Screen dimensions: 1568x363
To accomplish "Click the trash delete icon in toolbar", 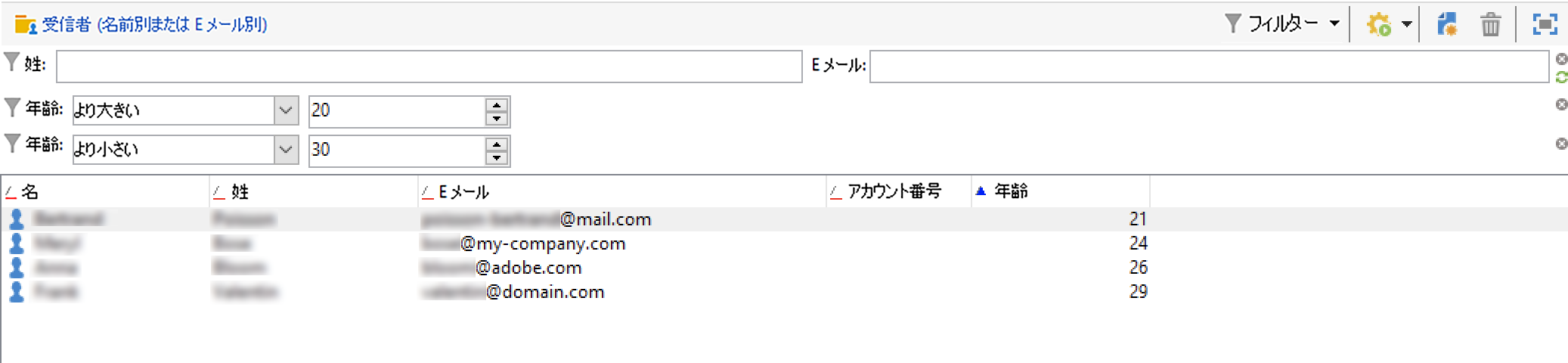I will [x=1490, y=24].
